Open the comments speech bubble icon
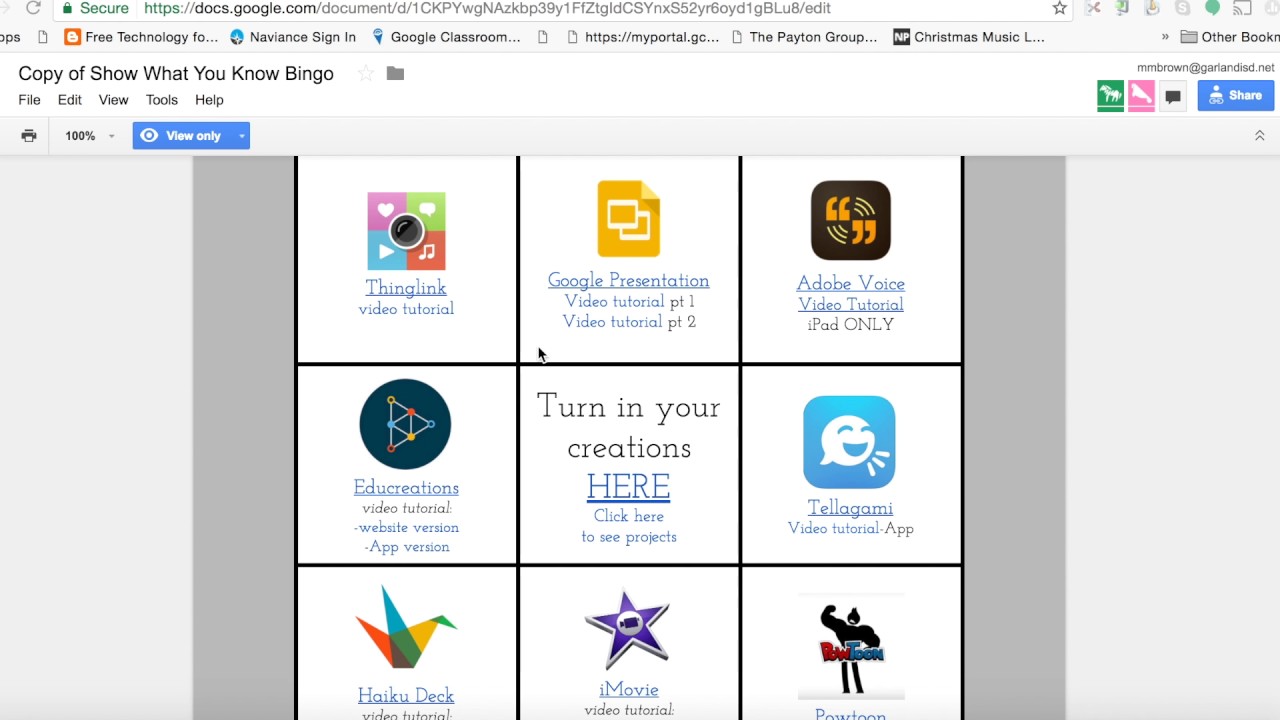1280x720 pixels. tap(1173, 96)
